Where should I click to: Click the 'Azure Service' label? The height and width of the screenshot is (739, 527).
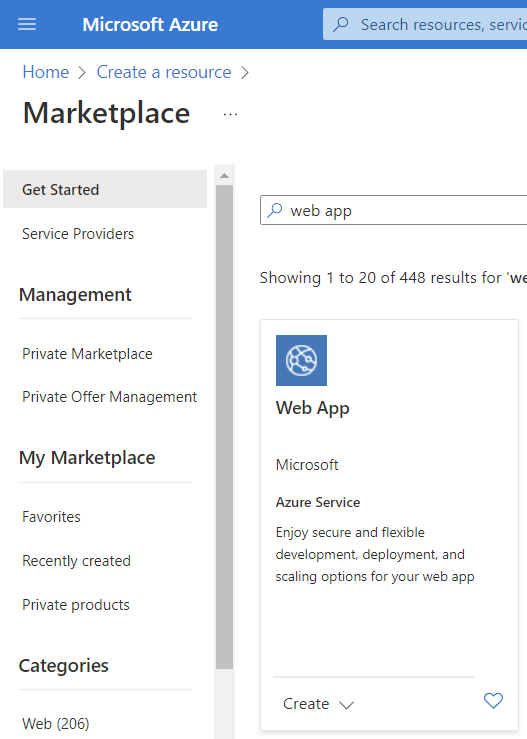[318, 502]
